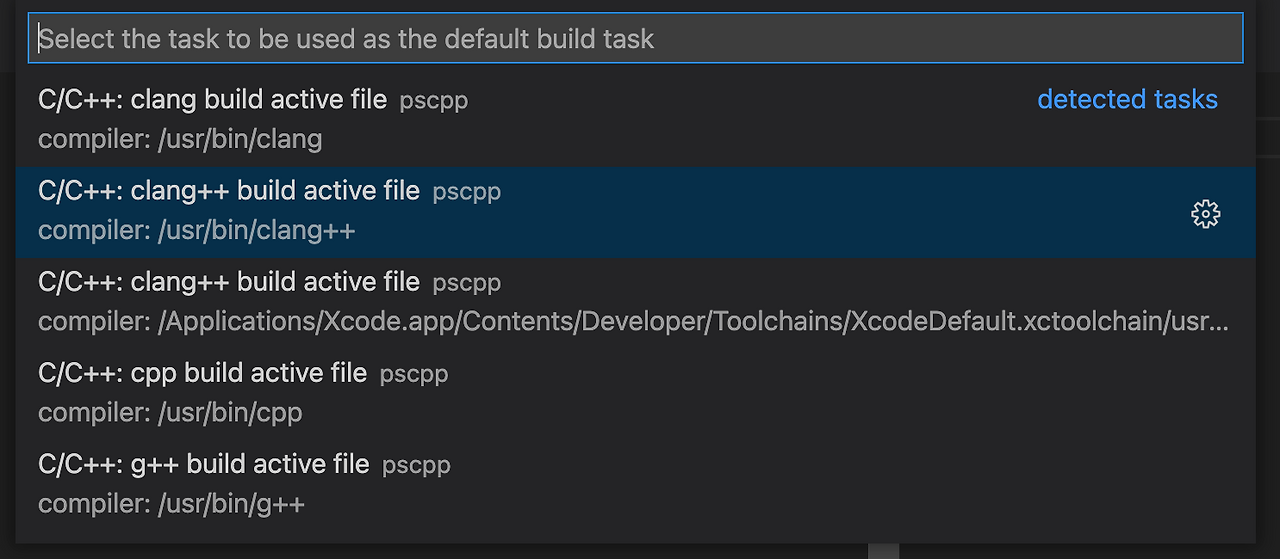Screen dimensions: 1280x559
Task: Click the pscpp label on the Xcode clang++ row
Action: pos(466,283)
